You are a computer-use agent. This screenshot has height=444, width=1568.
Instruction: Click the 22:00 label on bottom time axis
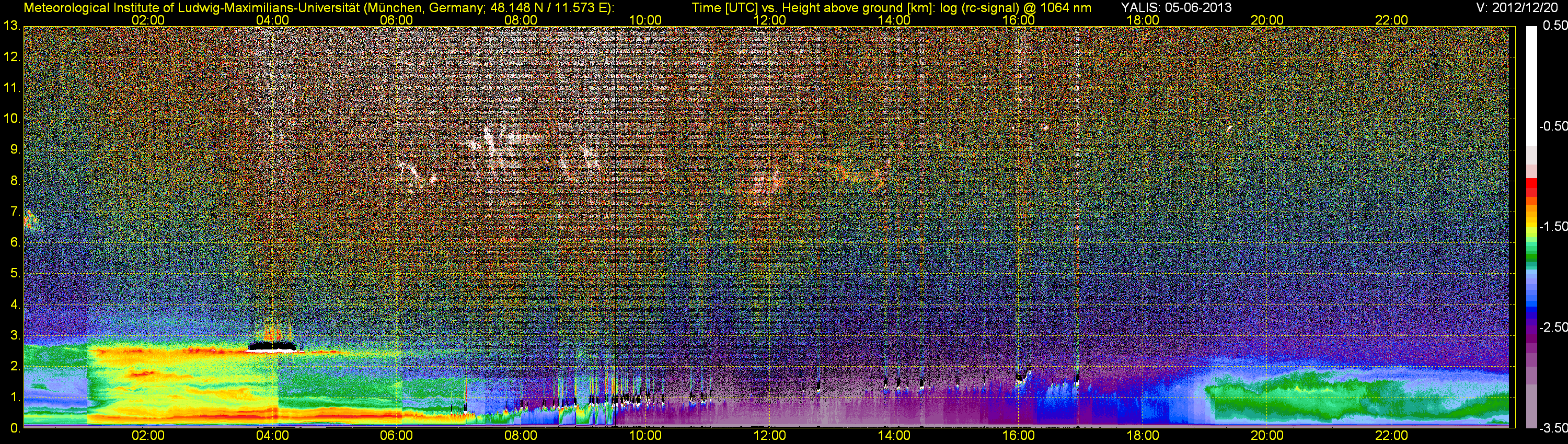(x=1391, y=436)
